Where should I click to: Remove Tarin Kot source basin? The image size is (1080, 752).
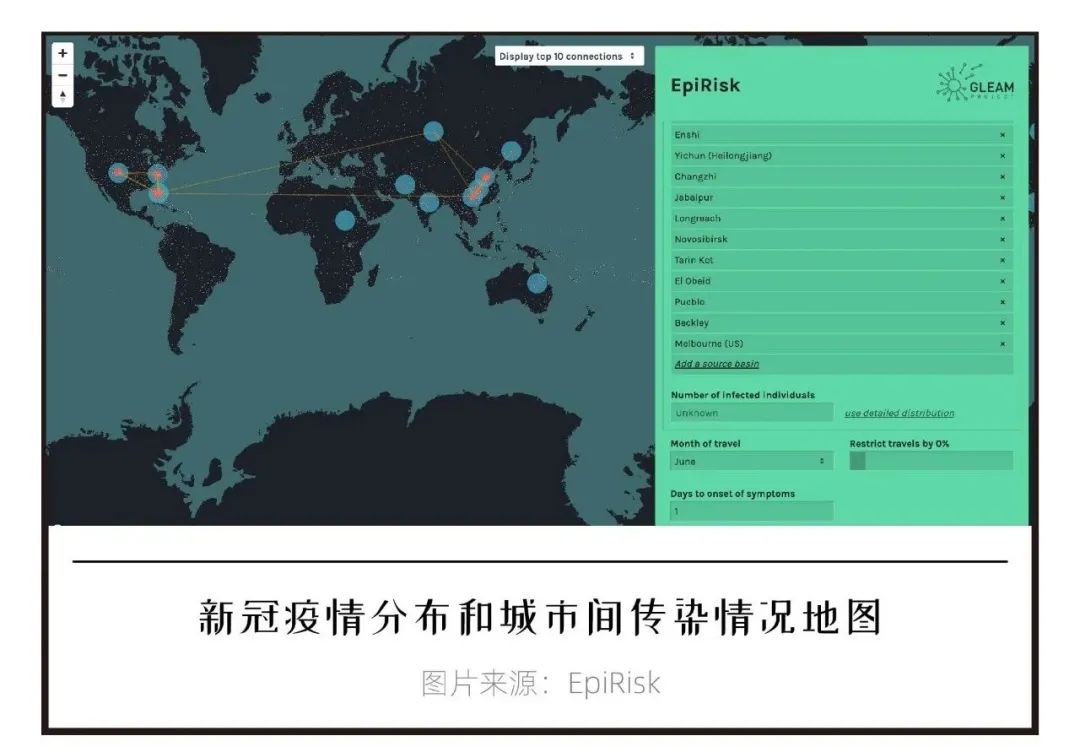click(x=1002, y=260)
